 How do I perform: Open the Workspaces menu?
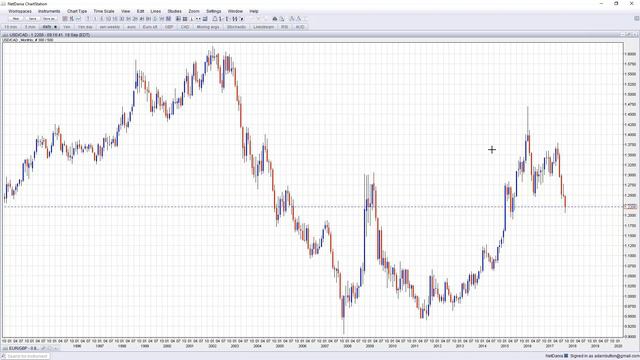pyautogui.click(x=20, y=11)
